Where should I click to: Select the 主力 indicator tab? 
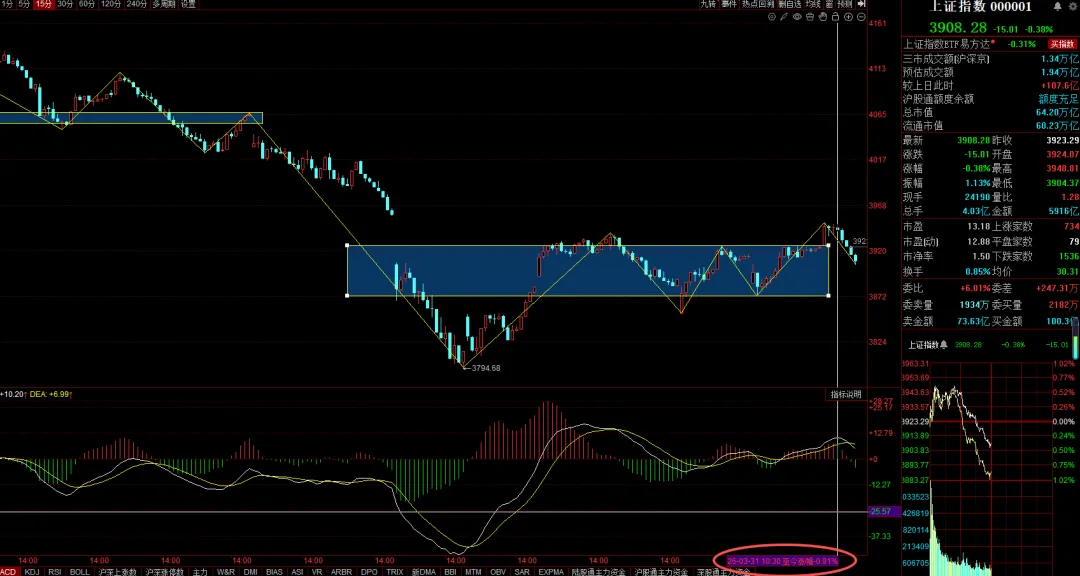[x=200, y=571]
